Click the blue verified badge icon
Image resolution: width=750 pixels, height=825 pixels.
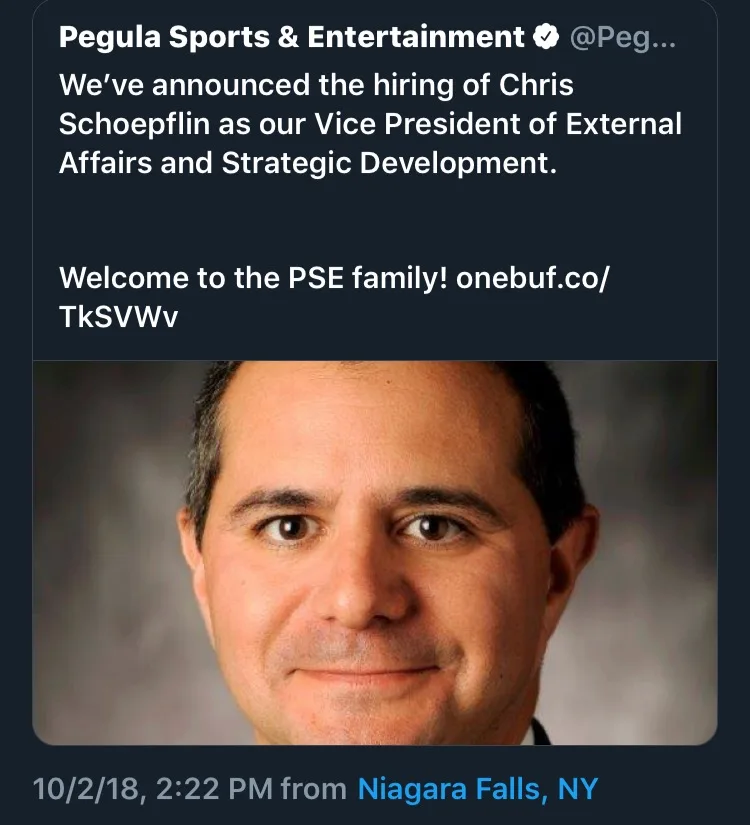546,37
